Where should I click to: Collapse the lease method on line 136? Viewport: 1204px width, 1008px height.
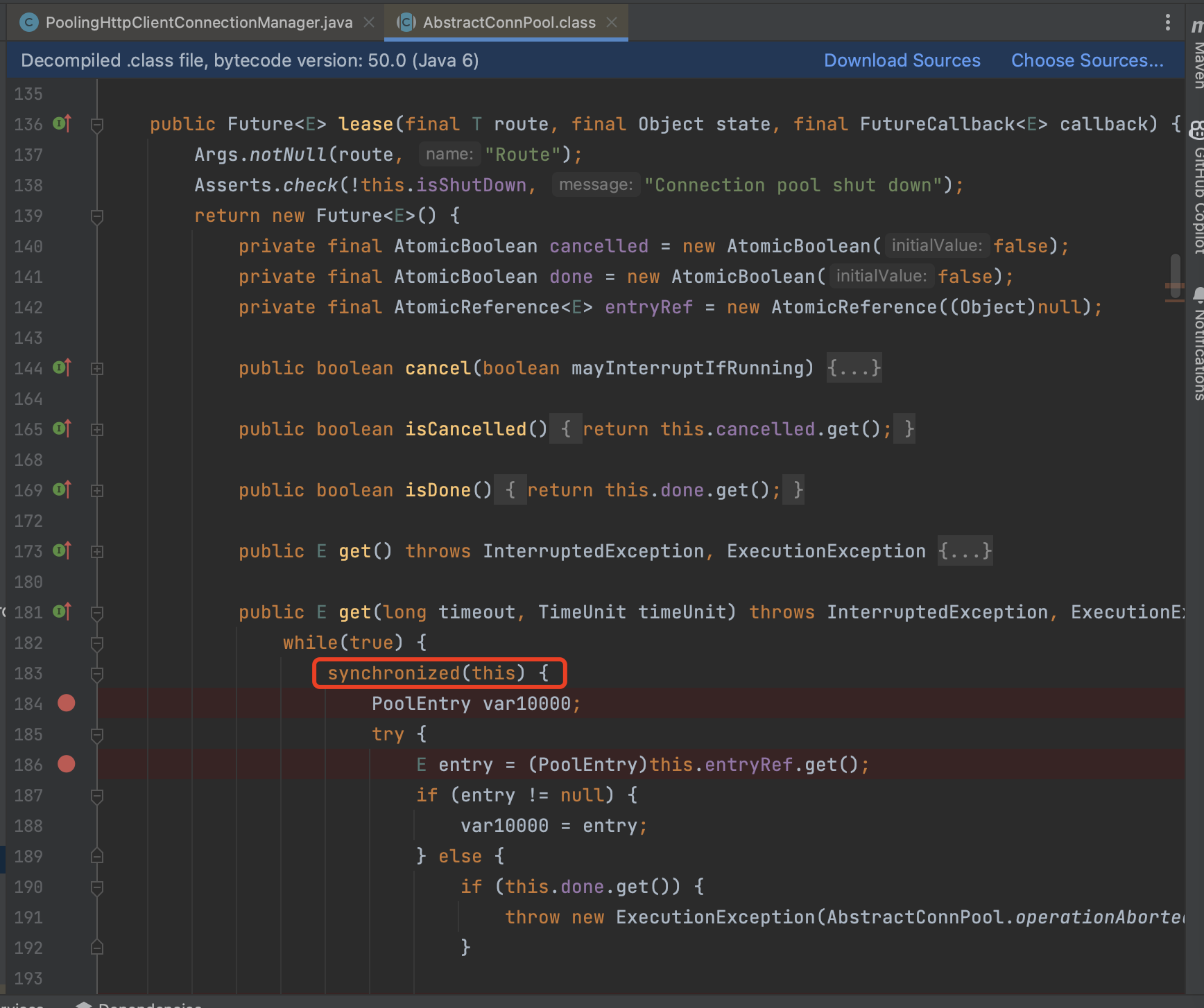97,125
